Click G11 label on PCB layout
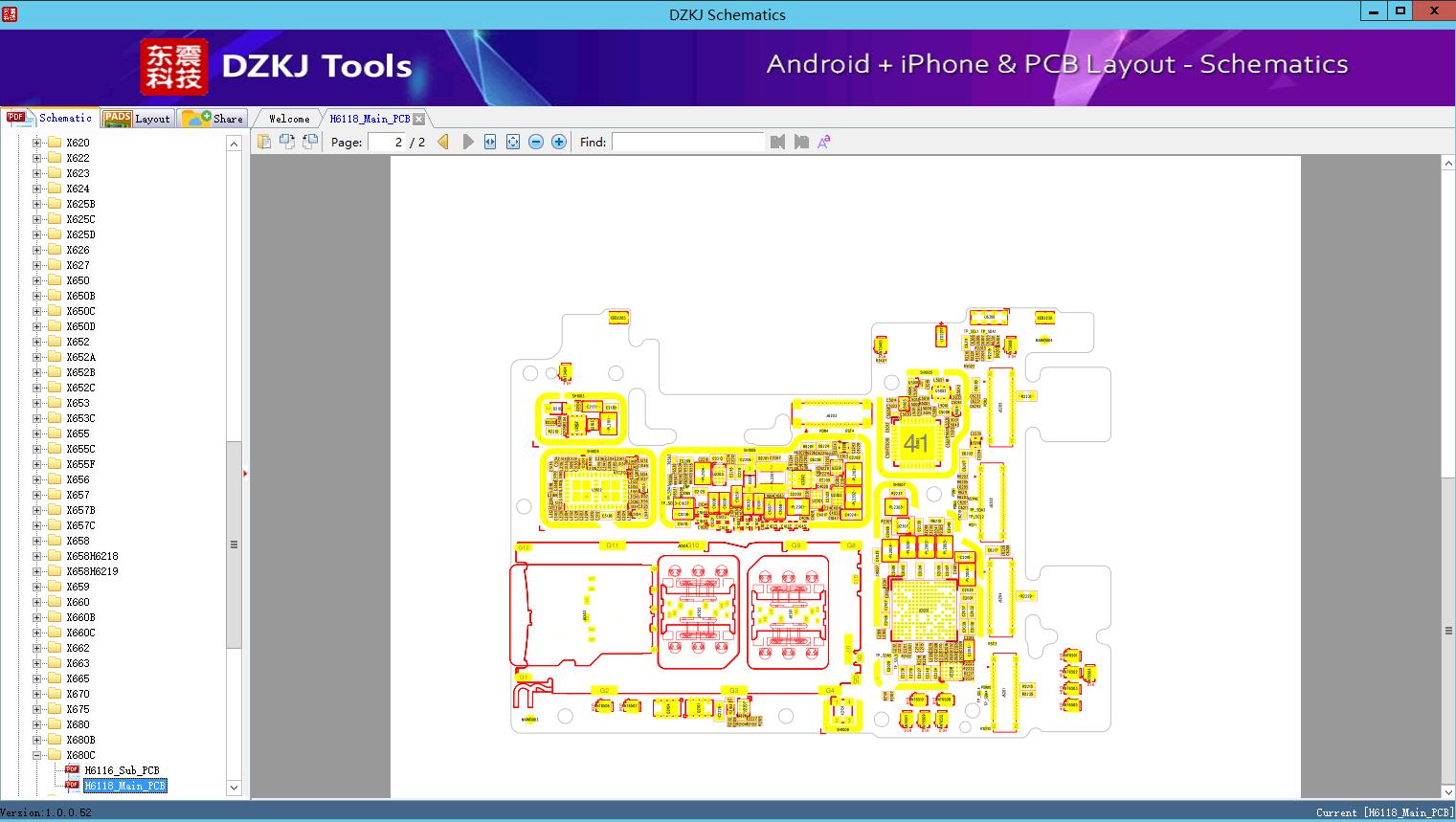The image size is (1456, 822). pos(613,545)
